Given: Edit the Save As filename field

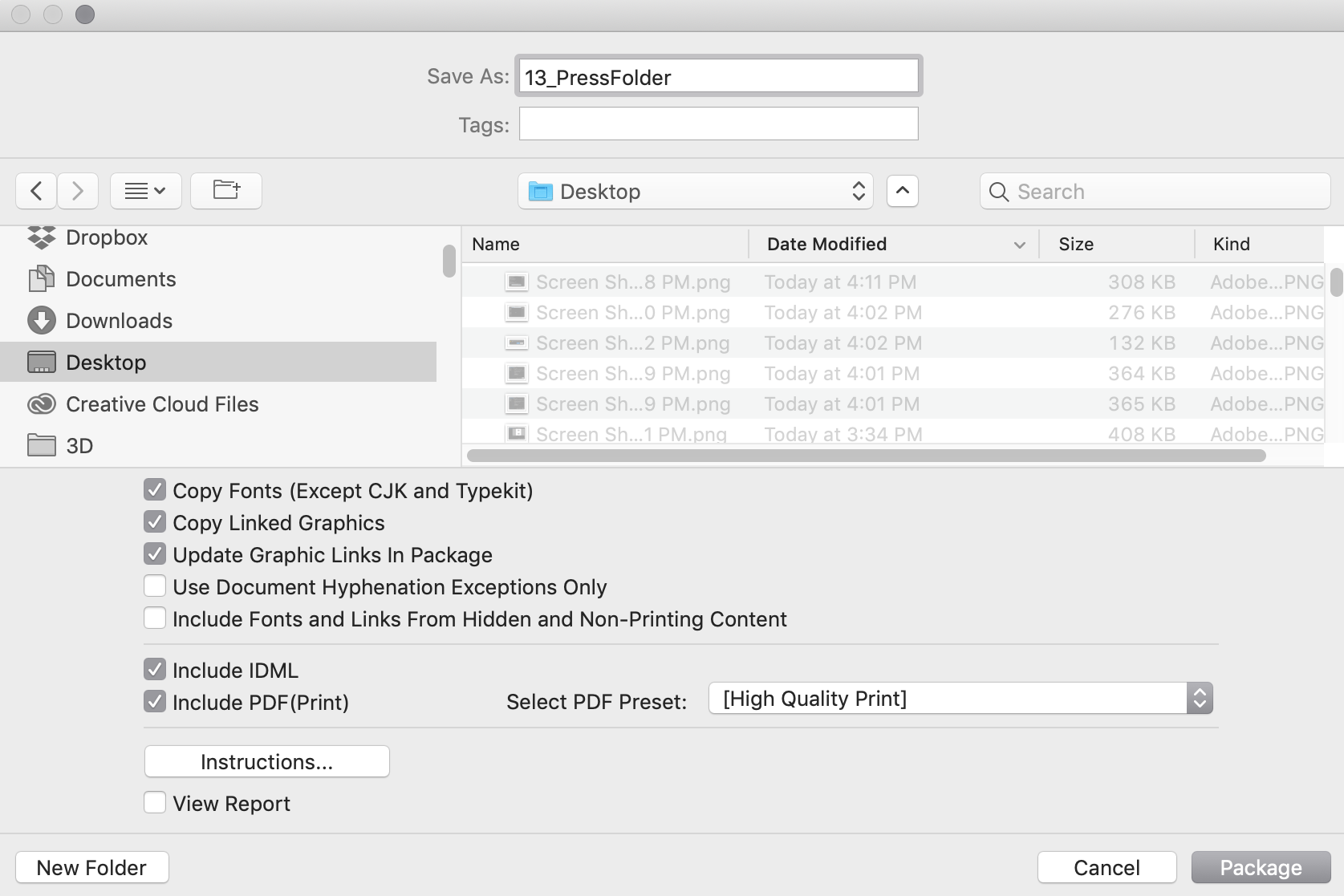Looking at the screenshot, I should point(719,76).
